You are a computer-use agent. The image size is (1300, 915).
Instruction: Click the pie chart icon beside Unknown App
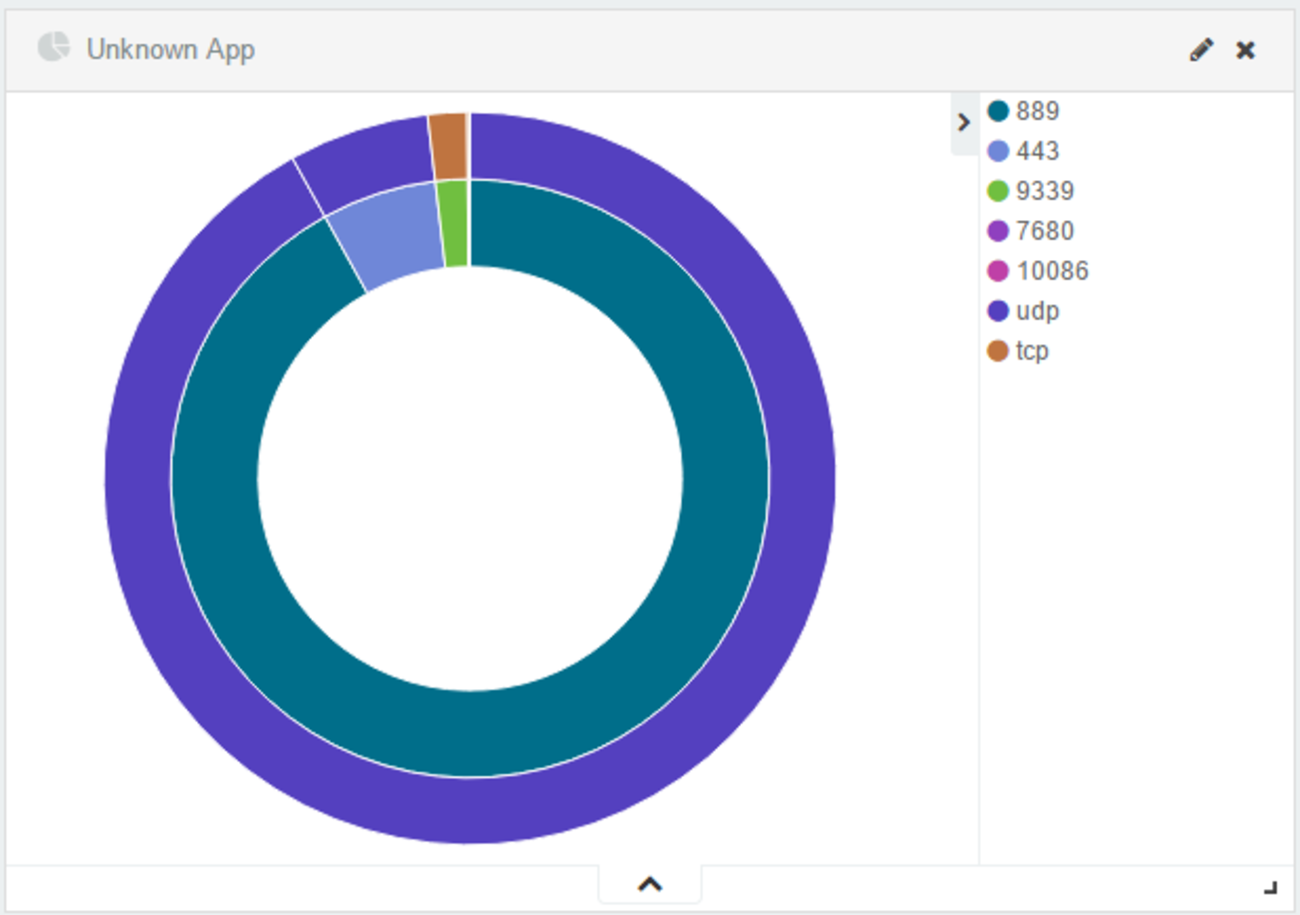pyautogui.click(x=54, y=47)
